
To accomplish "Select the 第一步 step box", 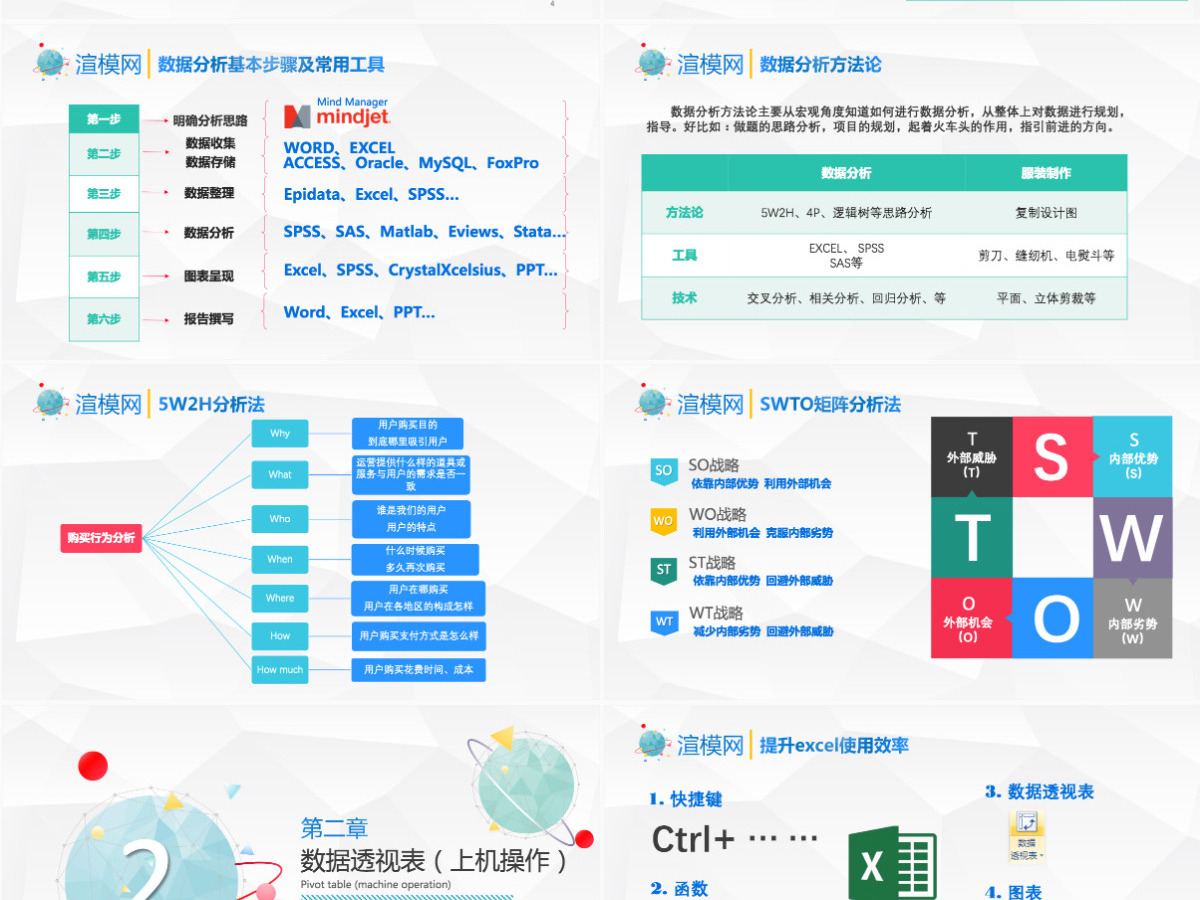I will coord(104,119).
